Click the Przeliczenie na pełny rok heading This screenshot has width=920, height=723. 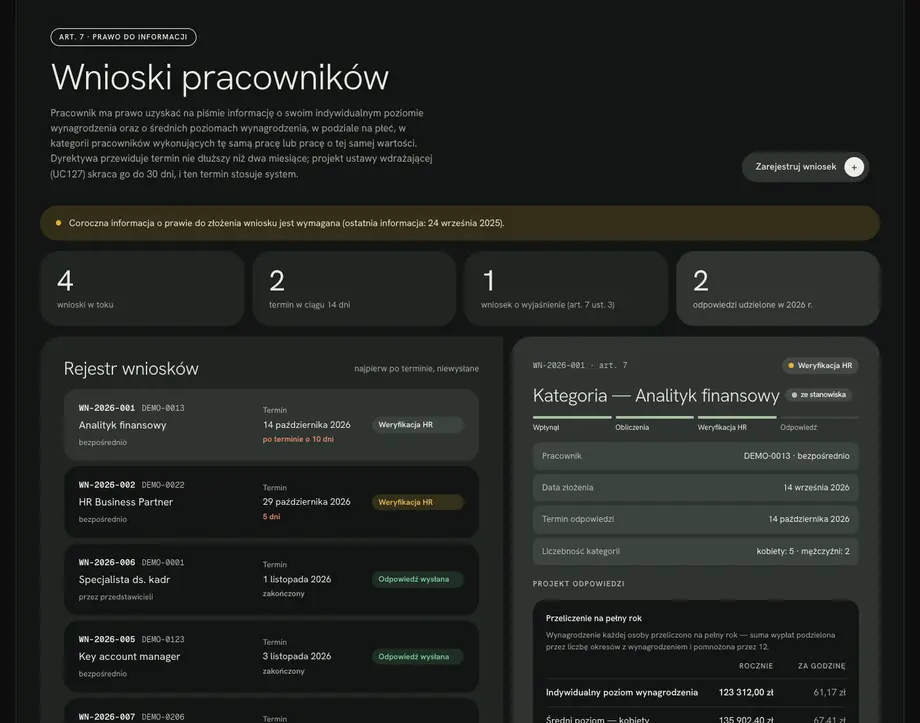click(x=593, y=618)
